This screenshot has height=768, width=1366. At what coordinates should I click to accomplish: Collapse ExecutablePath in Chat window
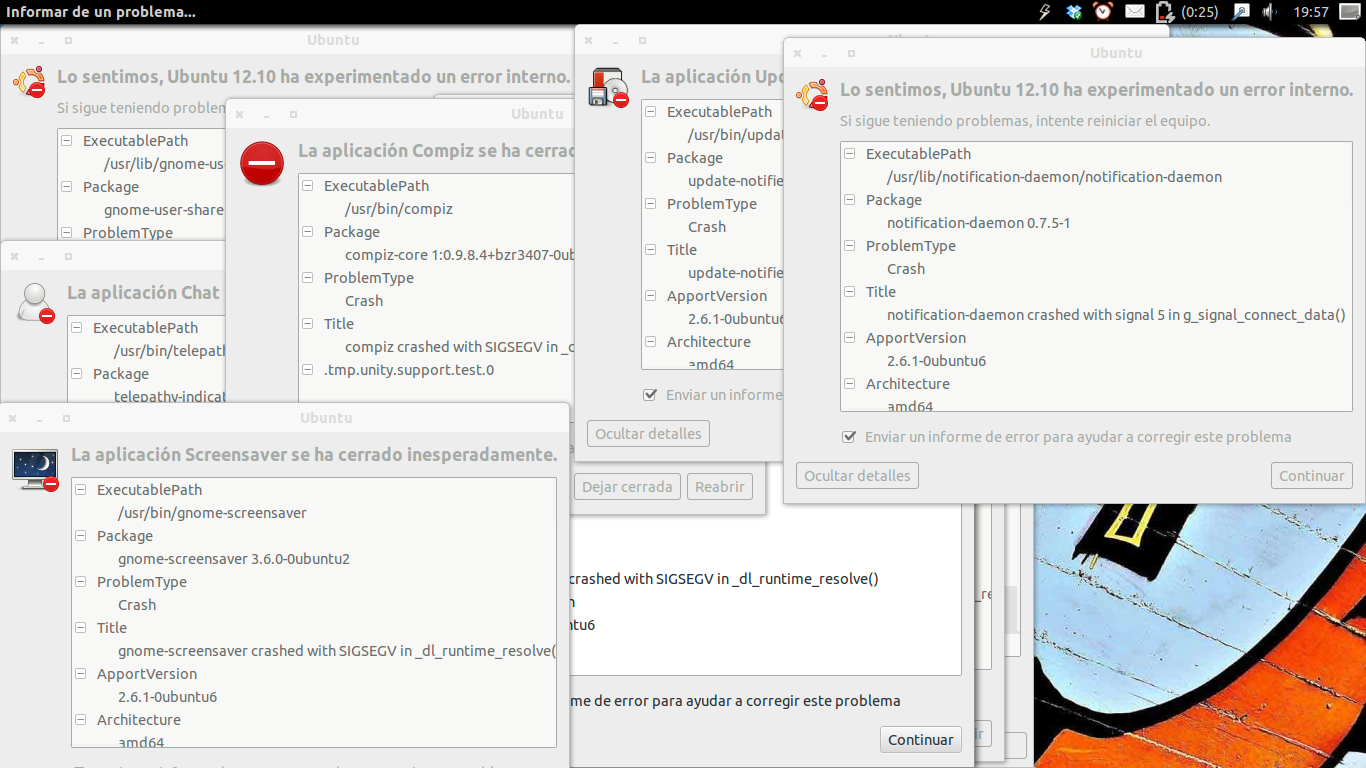(x=77, y=328)
